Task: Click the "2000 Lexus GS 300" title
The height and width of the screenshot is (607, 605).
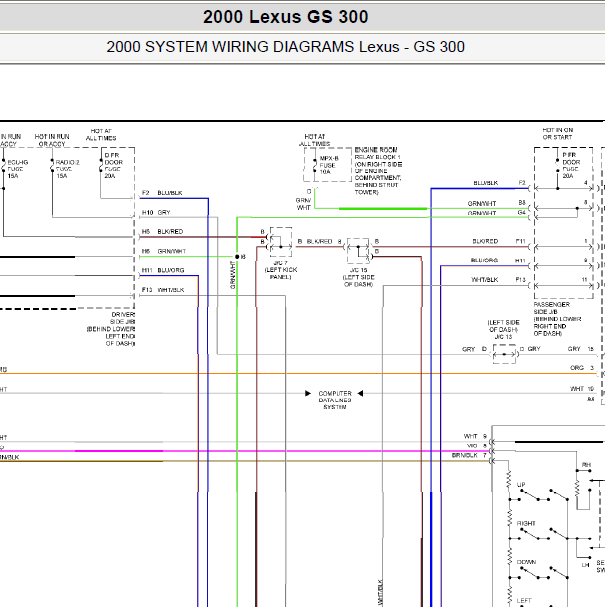Action: [285, 17]
